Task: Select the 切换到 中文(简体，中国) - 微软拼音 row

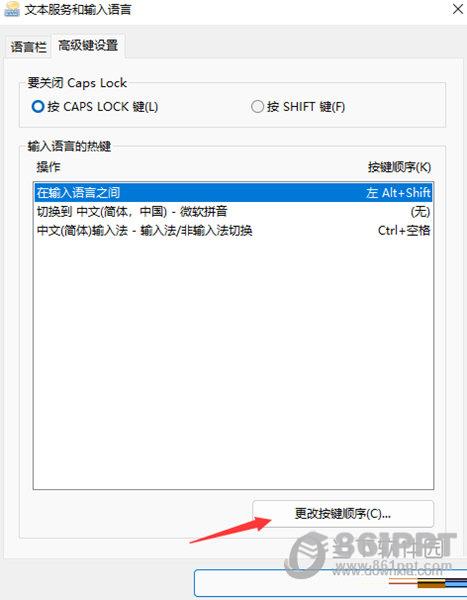Action: pyautogui.click(x=234, y=212)
